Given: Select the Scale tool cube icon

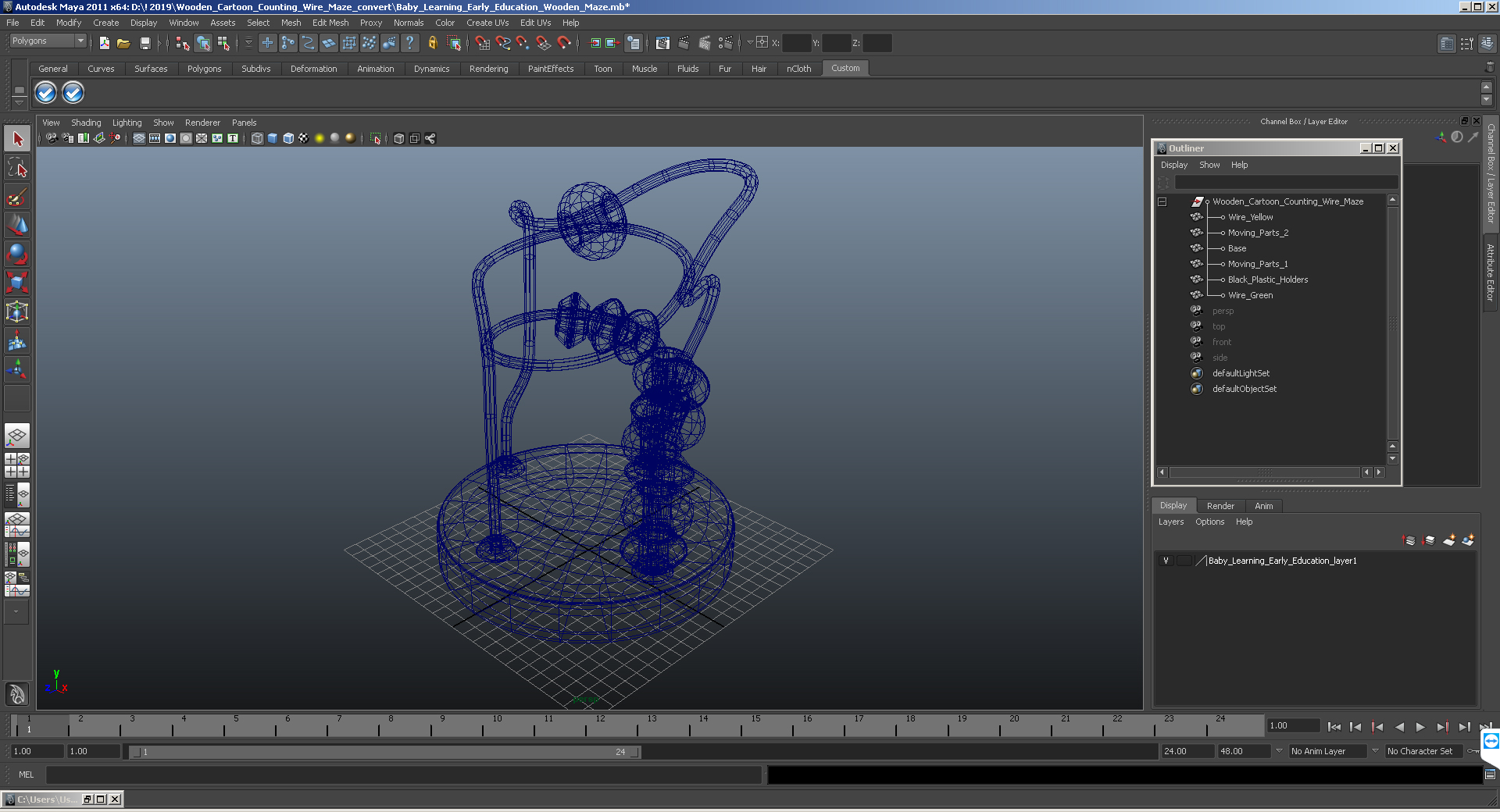Looking at the screenshot, I should click(x=17, y=282).
